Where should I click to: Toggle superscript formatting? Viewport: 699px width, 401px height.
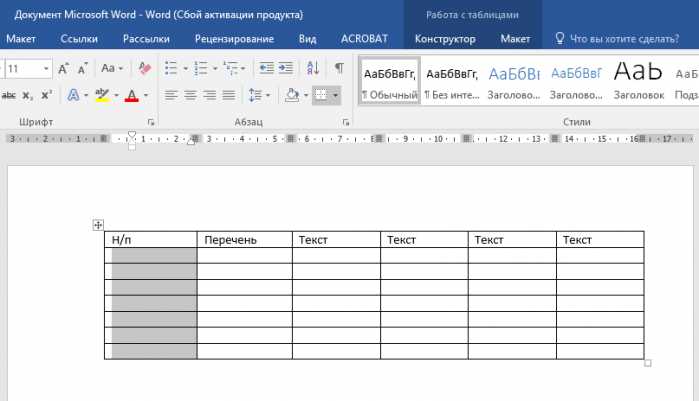click(x=46, y=95)
